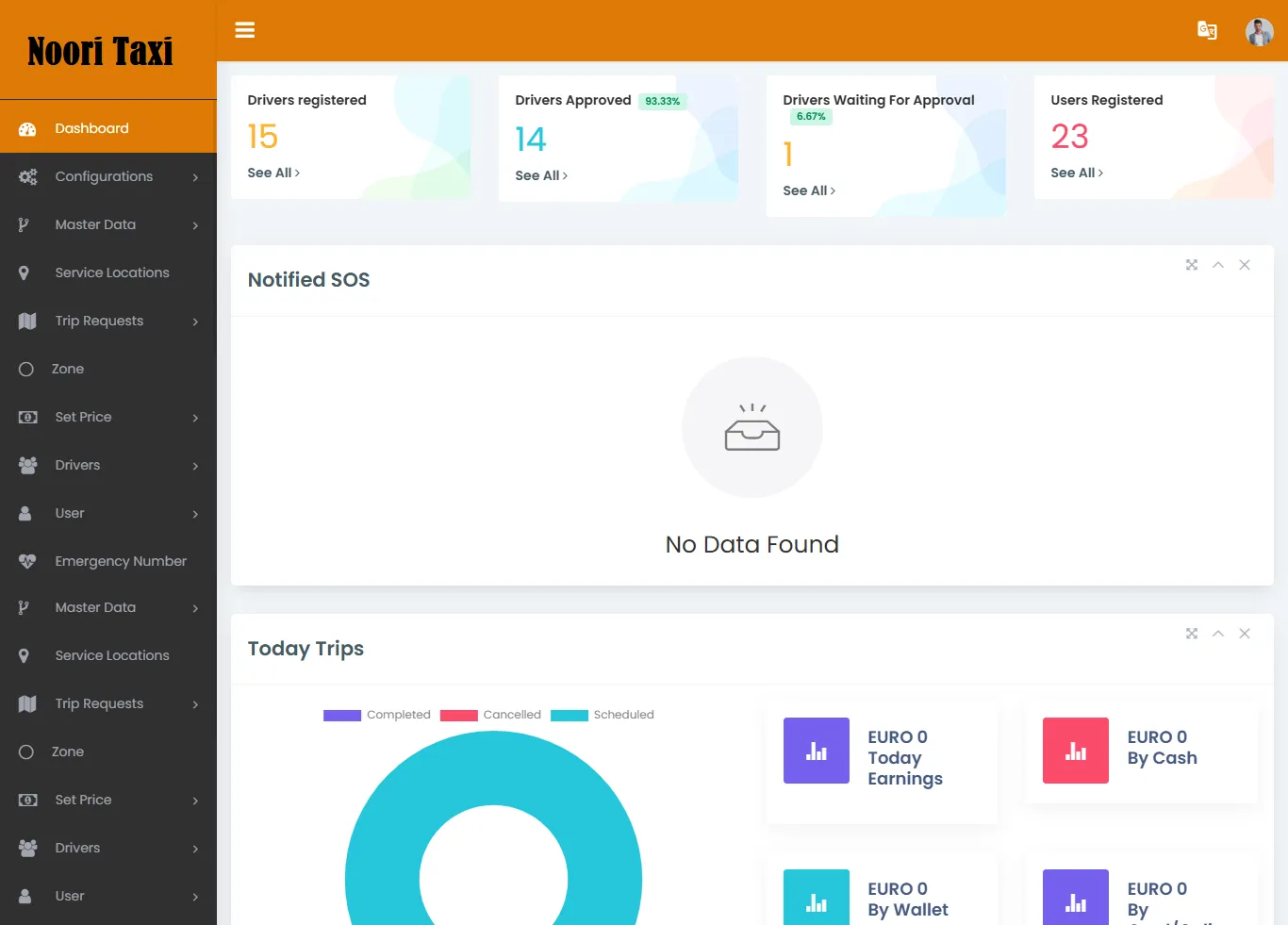Select the Dashboard menu item

[x=91, y=127]
